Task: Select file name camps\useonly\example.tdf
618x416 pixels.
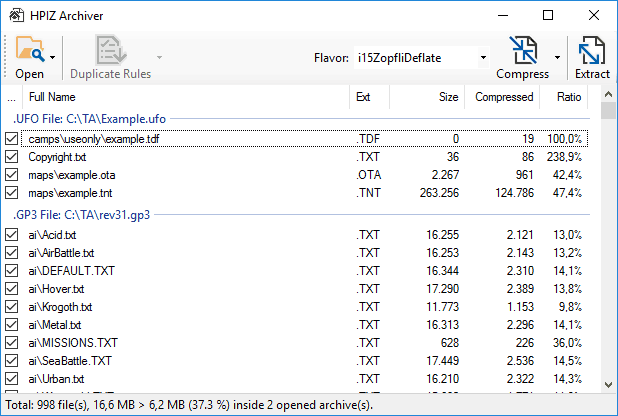Action: tap(94, 139)
